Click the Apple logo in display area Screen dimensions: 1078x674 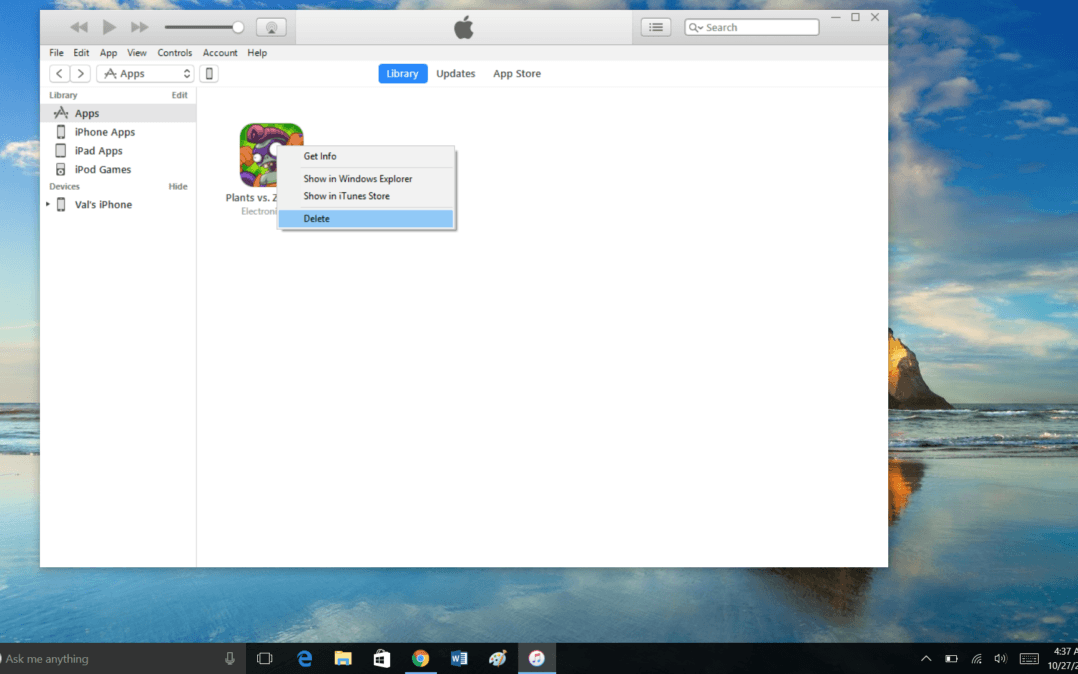click(464, 28)
